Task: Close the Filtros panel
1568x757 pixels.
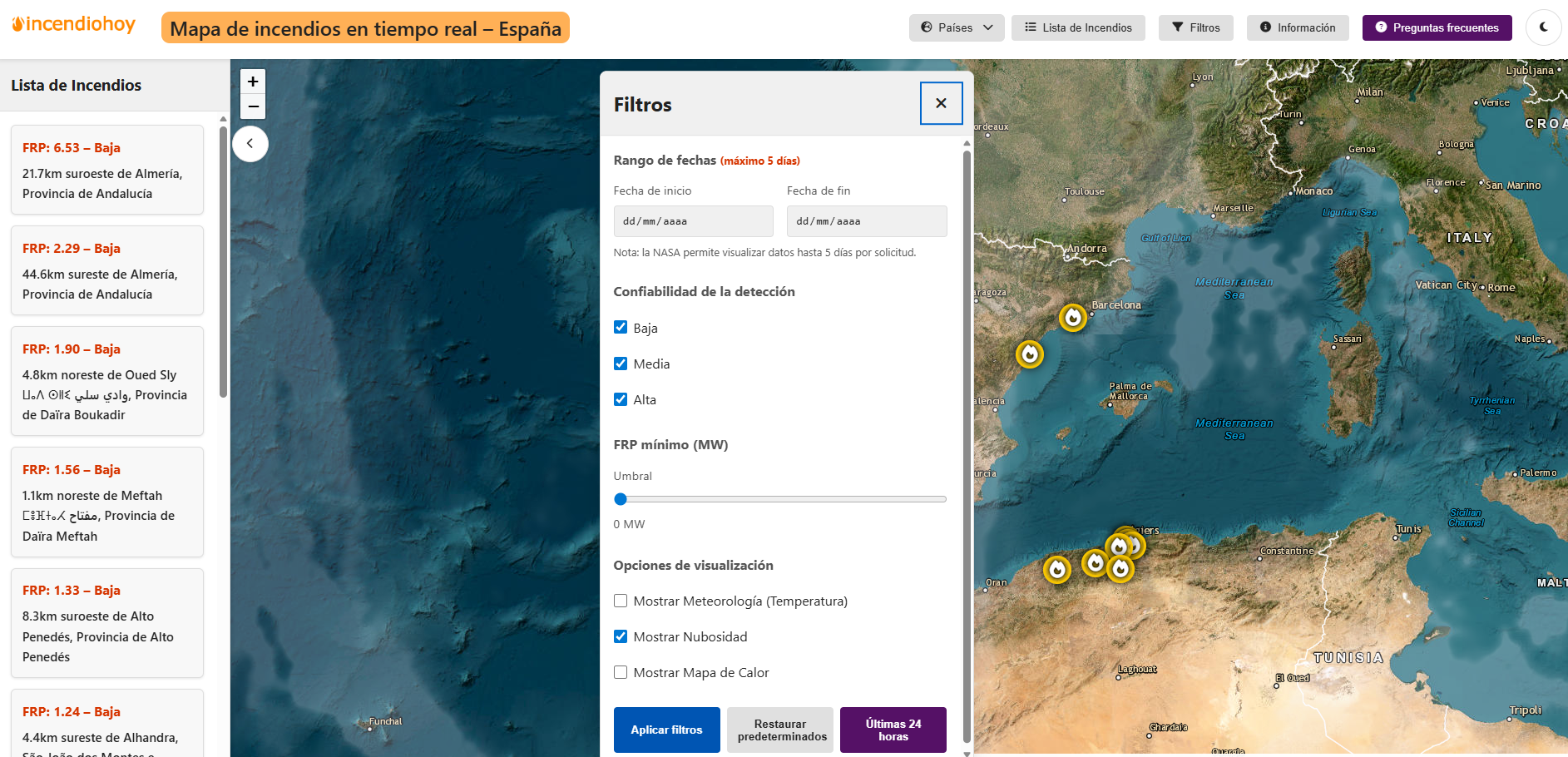Action: (941, 103)
